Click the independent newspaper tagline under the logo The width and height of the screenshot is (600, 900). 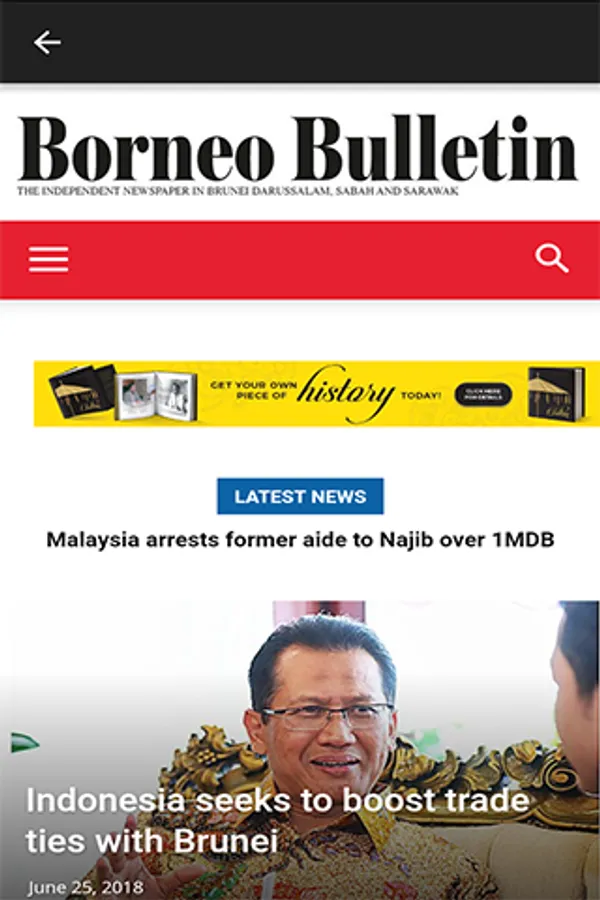(238, 191)
